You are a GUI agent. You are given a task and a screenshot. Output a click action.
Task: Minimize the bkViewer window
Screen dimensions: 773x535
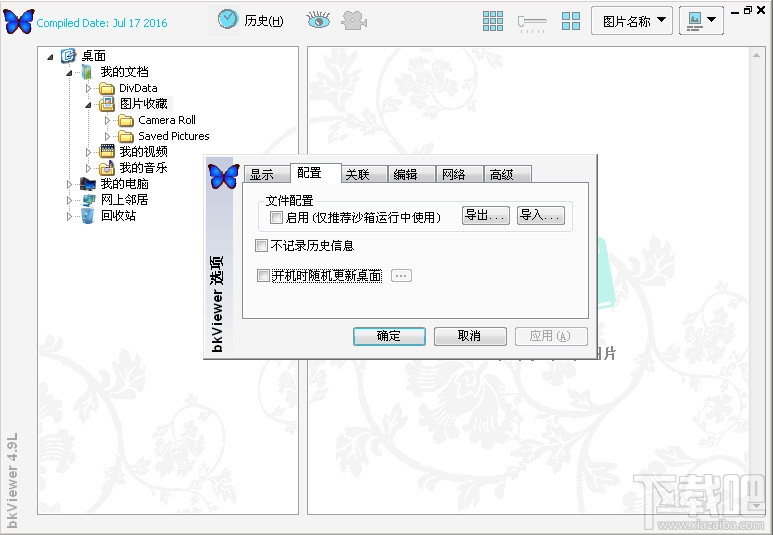[735, 11]
